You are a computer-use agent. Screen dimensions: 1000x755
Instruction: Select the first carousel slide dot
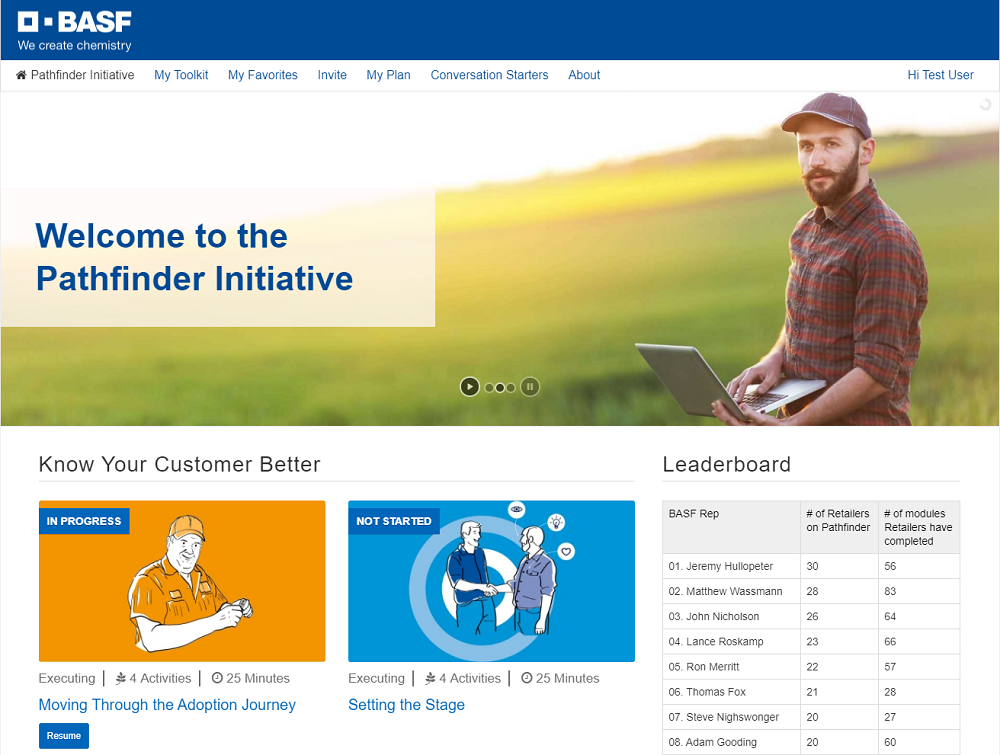coord(489,387)
